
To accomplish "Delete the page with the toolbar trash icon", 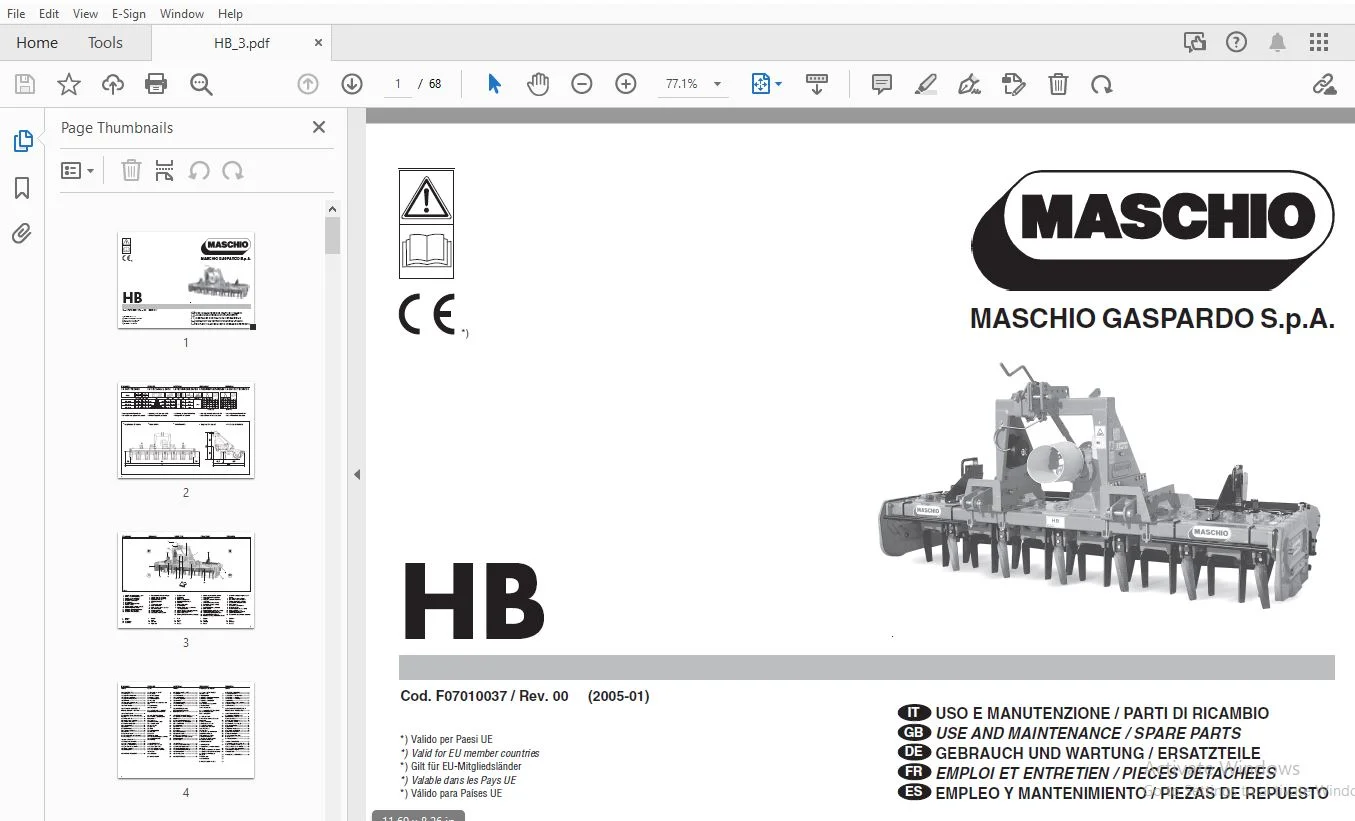I will click(1058, 84).
